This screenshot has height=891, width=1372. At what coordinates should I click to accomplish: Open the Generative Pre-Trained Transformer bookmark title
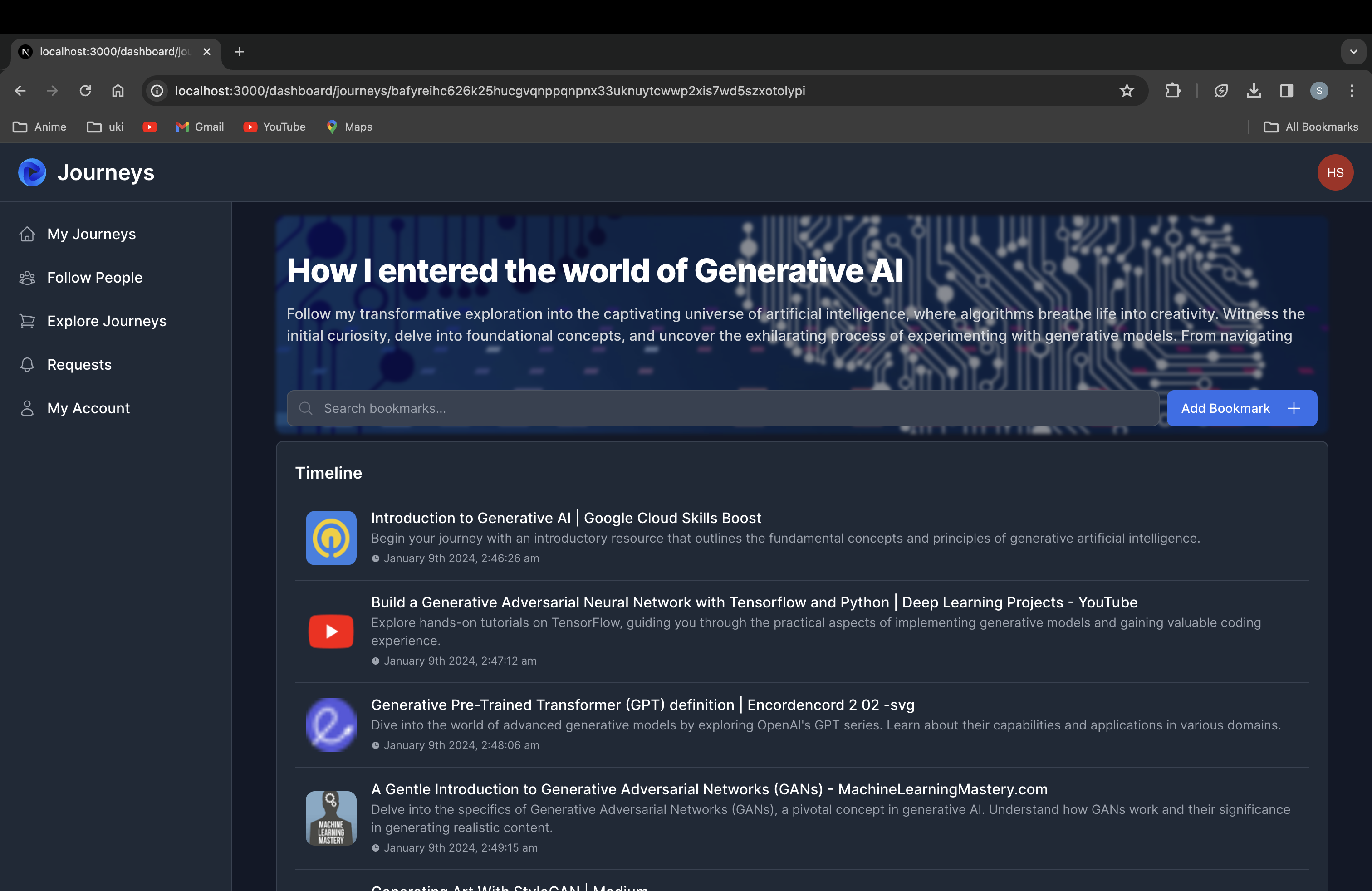click(x=642, y=704)
